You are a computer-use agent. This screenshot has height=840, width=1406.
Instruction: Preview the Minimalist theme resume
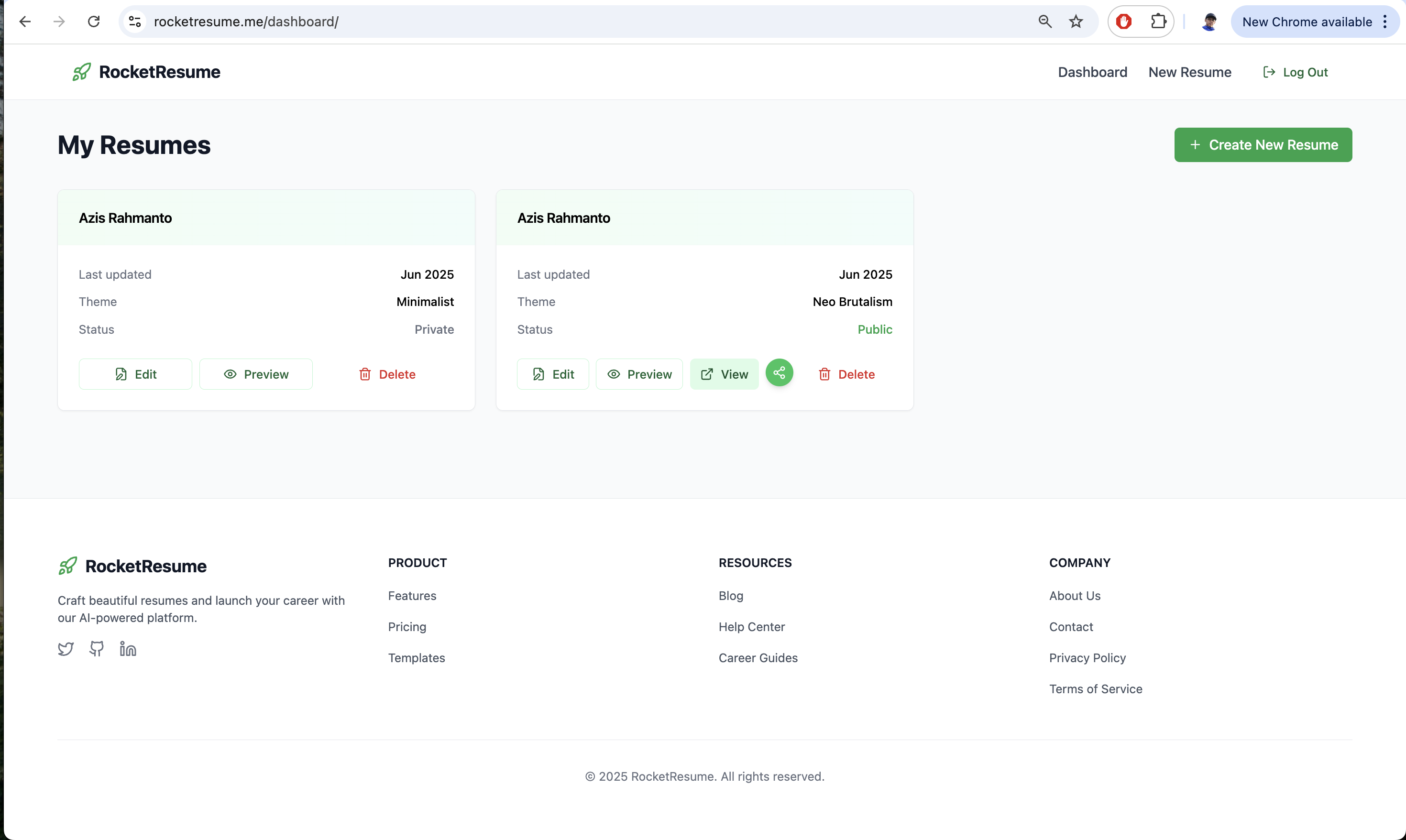click(x=256, y=374)
